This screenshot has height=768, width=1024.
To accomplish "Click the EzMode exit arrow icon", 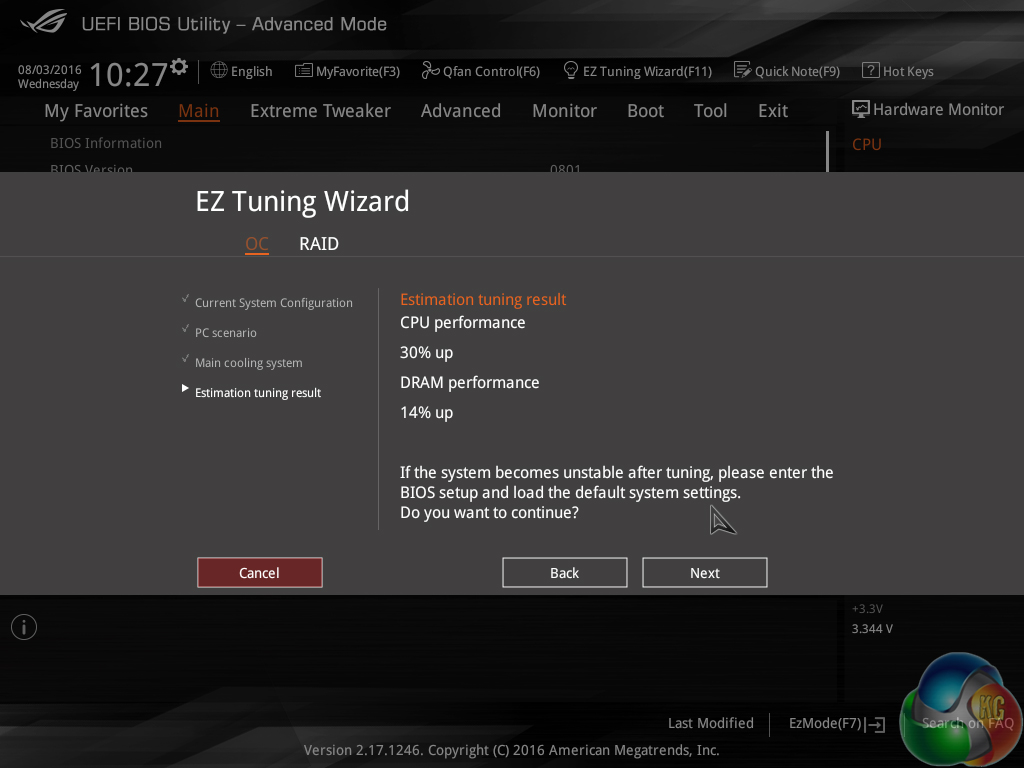I will [x=875, y=724].
